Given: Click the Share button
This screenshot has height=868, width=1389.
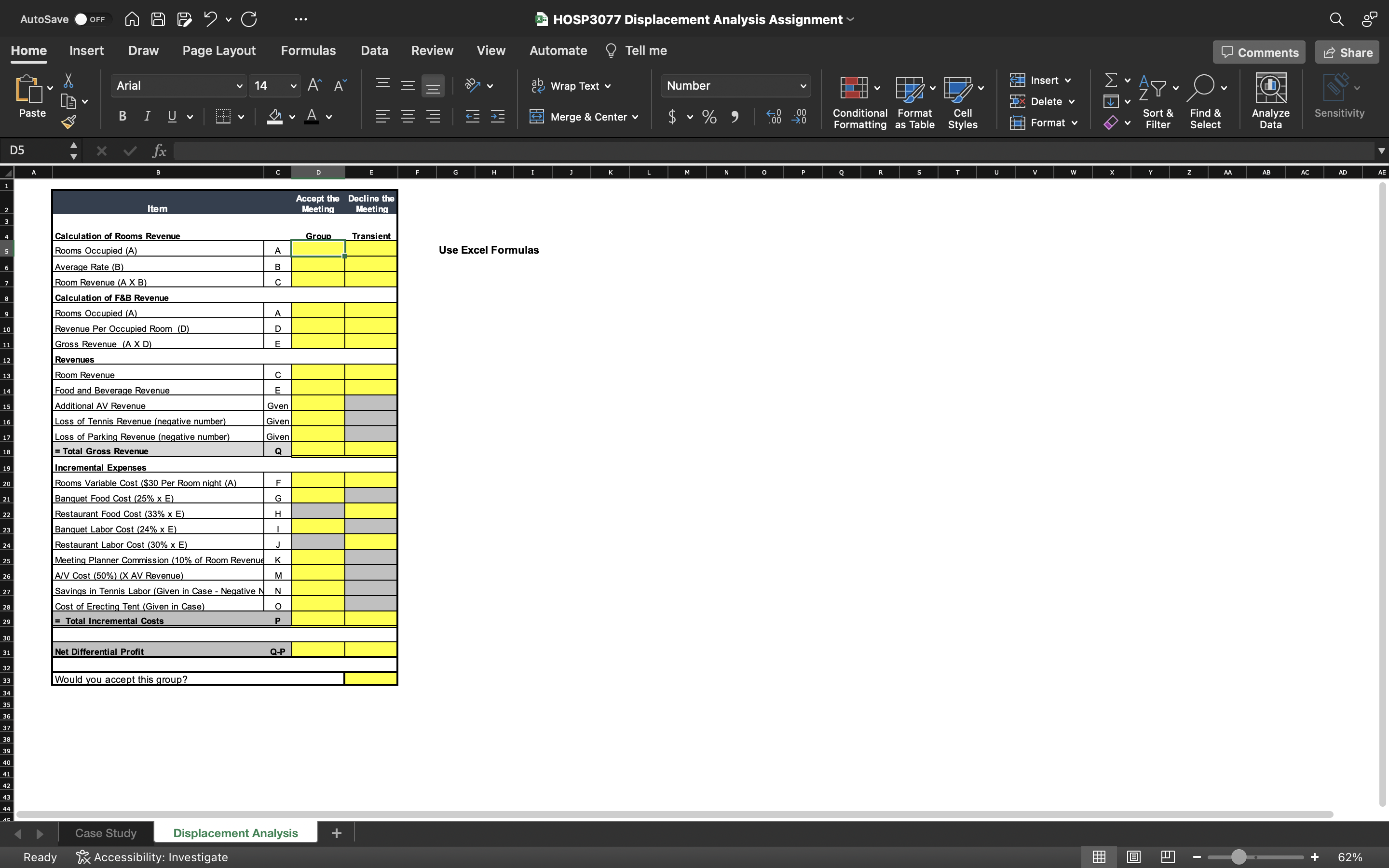Looking at the screenshot, I should tap(1347, 52).
